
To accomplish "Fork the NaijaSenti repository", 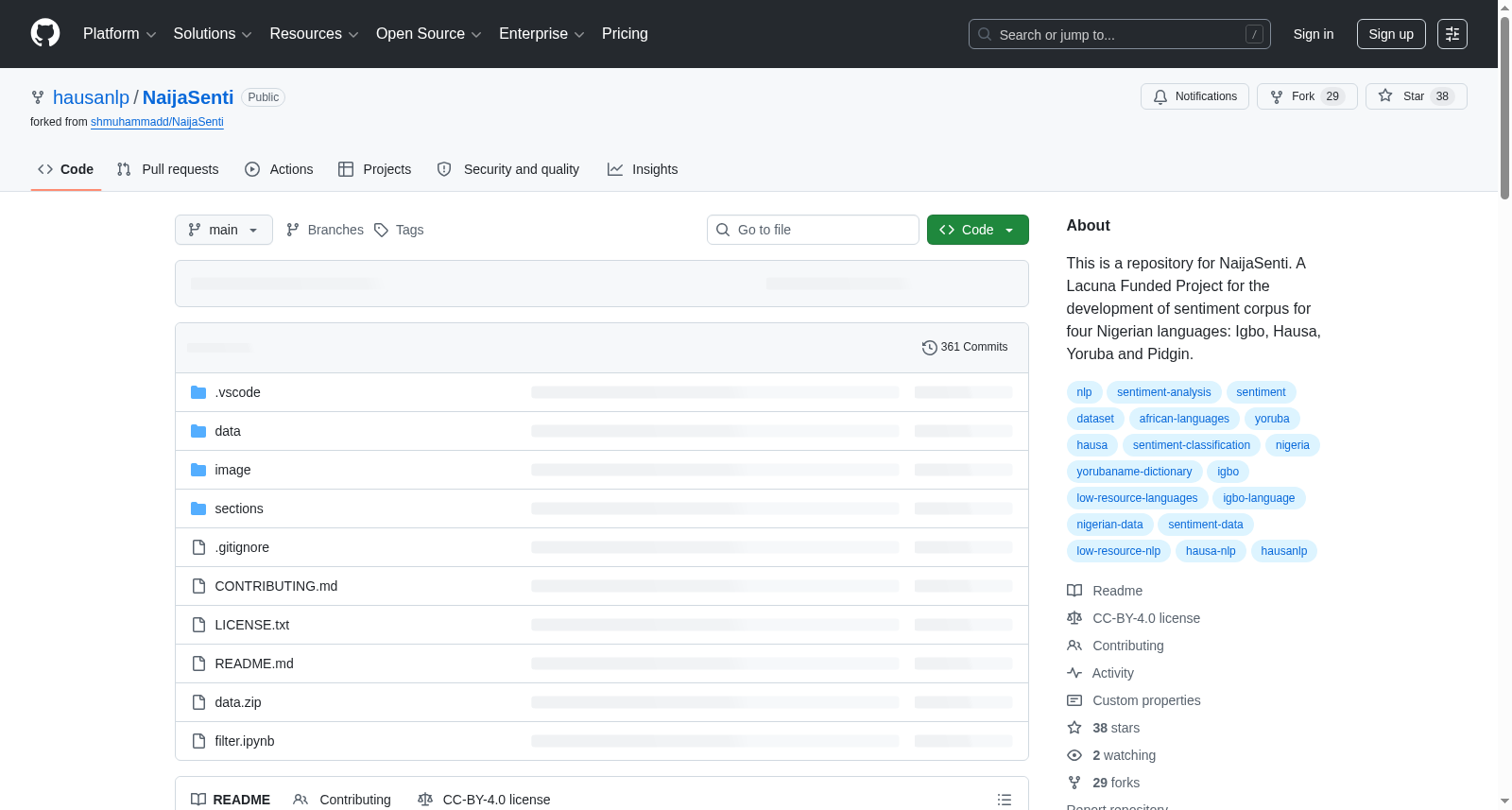I will (x=1307, y=96).
